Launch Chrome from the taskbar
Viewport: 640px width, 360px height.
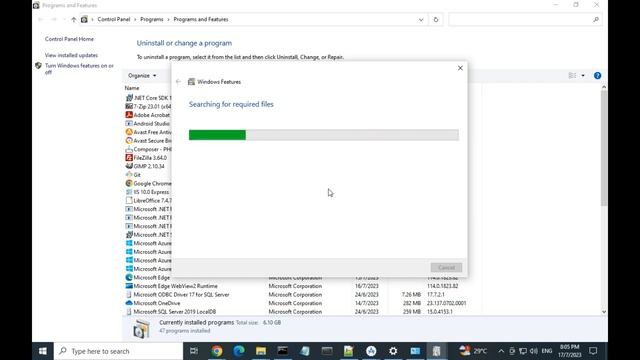[x=217, y=351]
